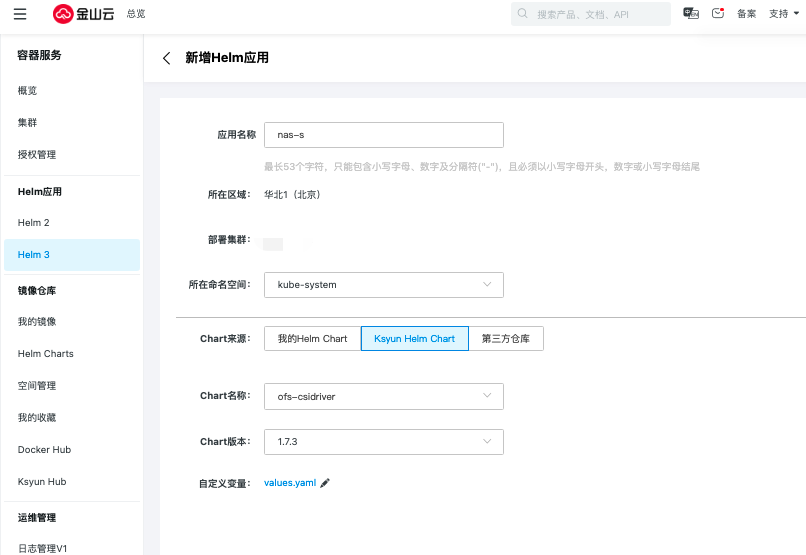806x555 pixels.
Task: Select the 我的Helm Chart source option
Action: coord(312,339)
